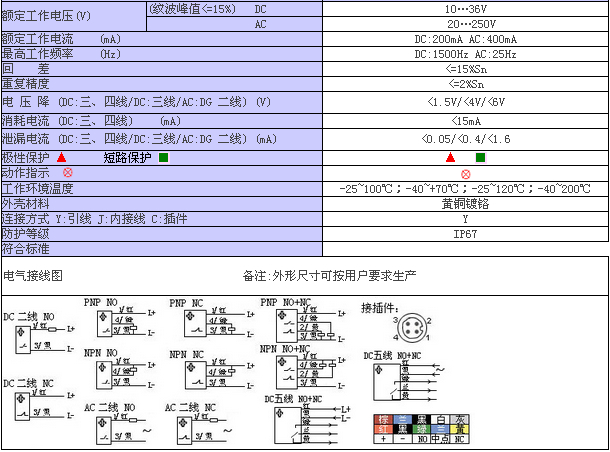Open the PNP NO wiring diagram

pyautogui.click(x=120, y=318)
